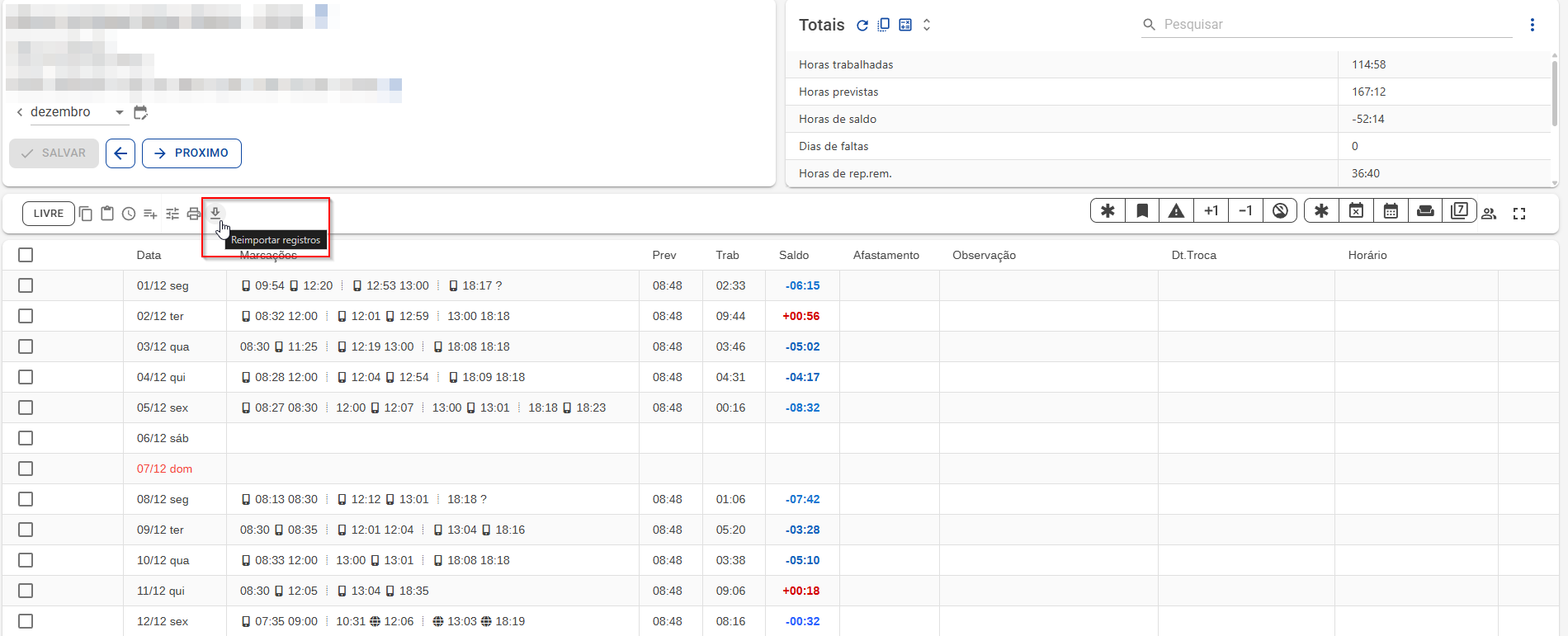Click the 09:54 marking on 01/12
This screenshot has height=636, width=1568.
269,285
